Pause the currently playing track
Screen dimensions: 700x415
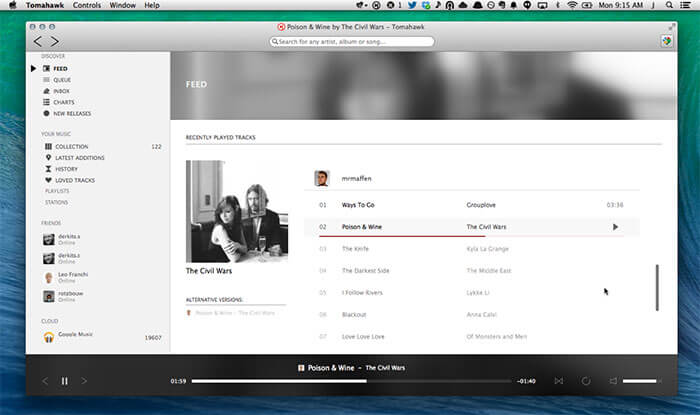pos(65,381)
